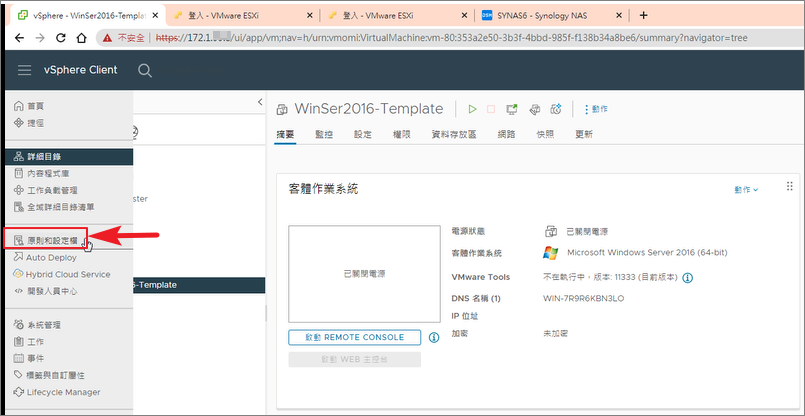805x416 pixels.
Task: Launch the console via monitor toolbar icon
Action: (512, 109)
